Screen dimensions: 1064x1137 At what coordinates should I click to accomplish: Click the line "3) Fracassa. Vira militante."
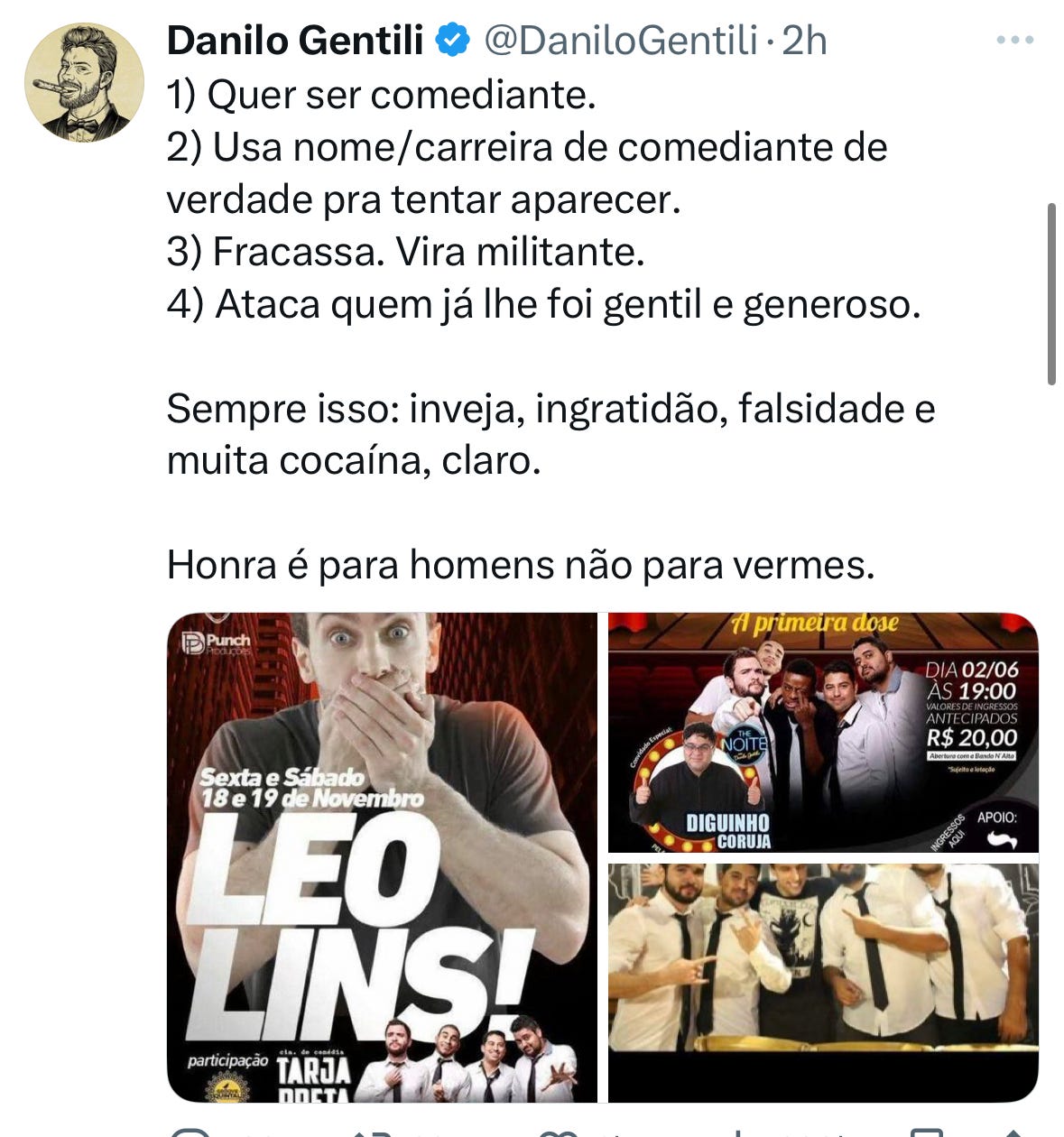click(406, 252)
